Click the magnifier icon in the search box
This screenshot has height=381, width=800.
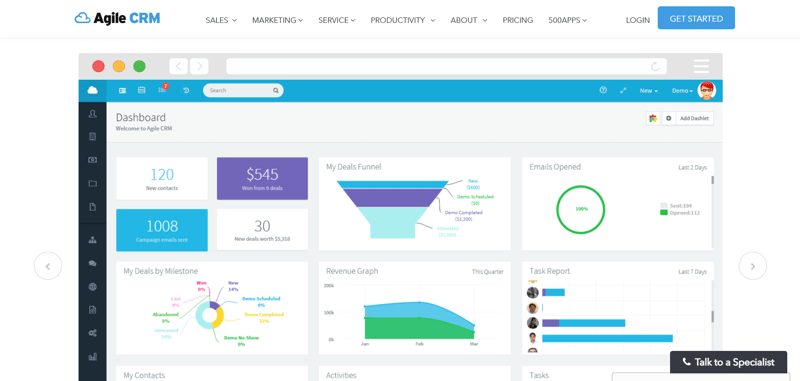[x=276, y=90]
